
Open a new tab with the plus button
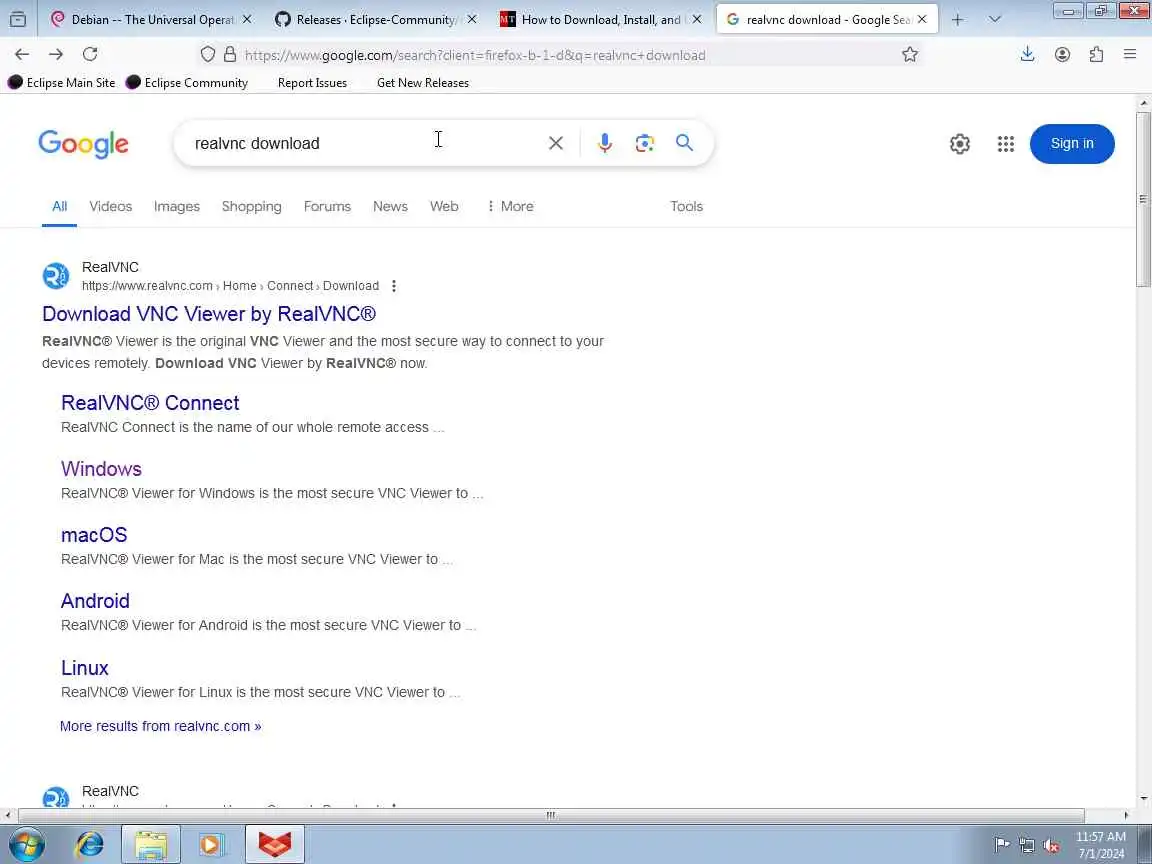point(957,20)
